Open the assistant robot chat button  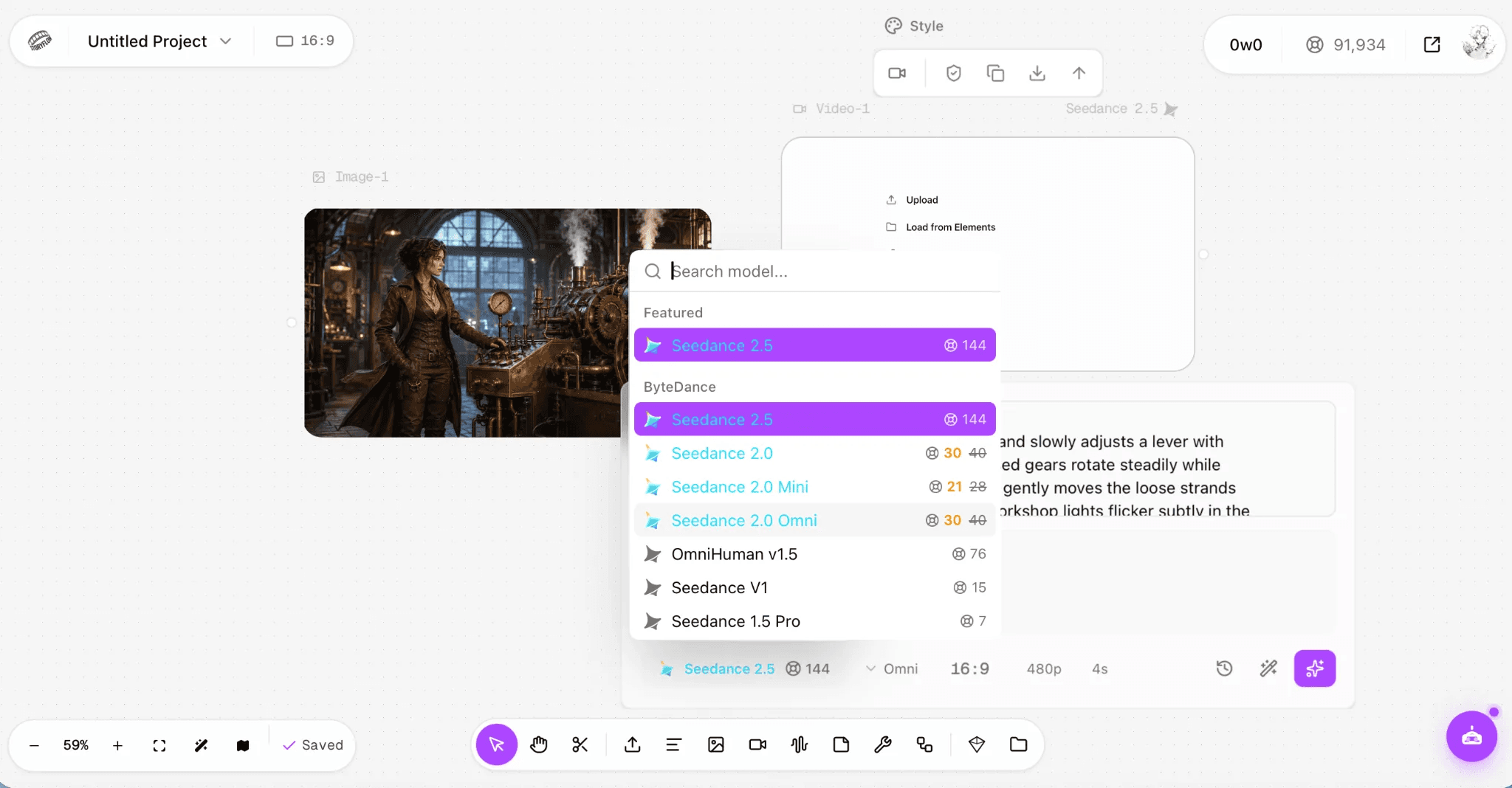(x=1471, y=736)
